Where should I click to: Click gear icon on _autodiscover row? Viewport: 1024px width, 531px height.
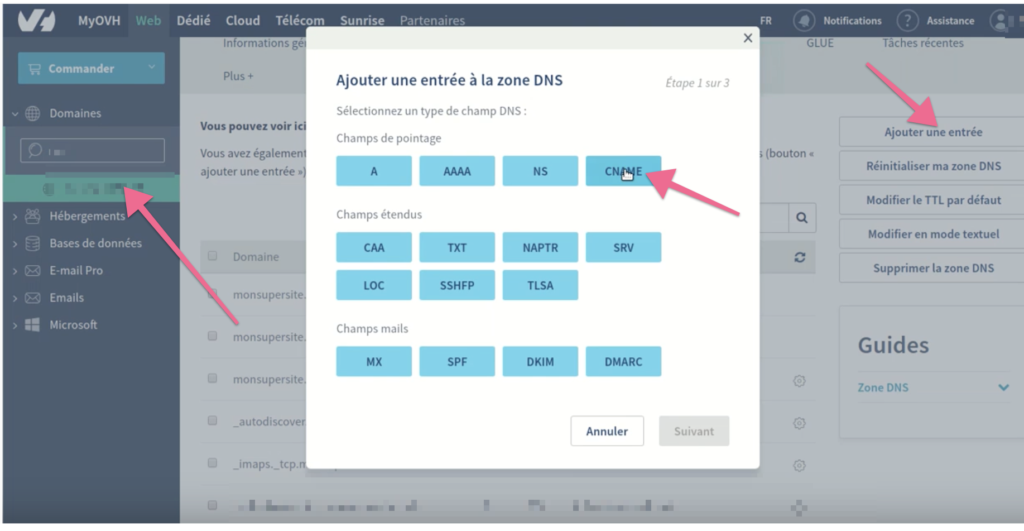[x=799, y=423]
